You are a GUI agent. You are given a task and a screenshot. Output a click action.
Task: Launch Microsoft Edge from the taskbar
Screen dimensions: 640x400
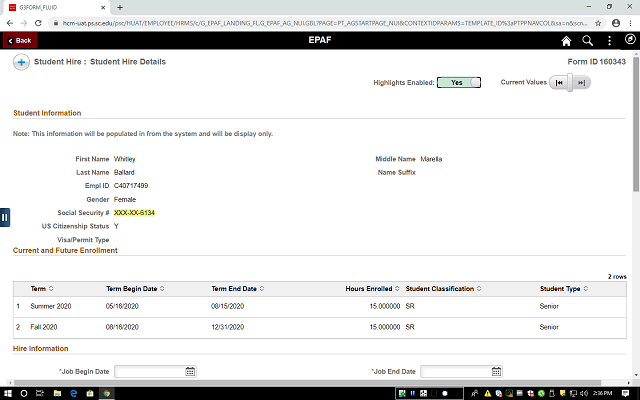coord(73,393)
